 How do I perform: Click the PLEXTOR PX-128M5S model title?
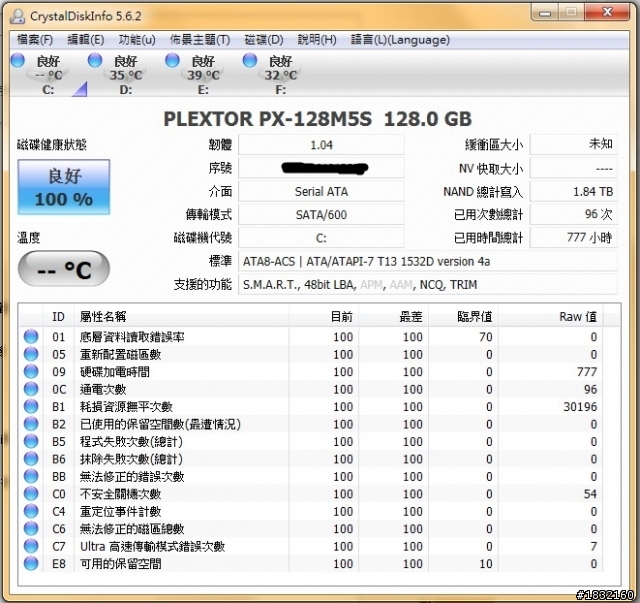pyautogui.click(x=318, y=119)
